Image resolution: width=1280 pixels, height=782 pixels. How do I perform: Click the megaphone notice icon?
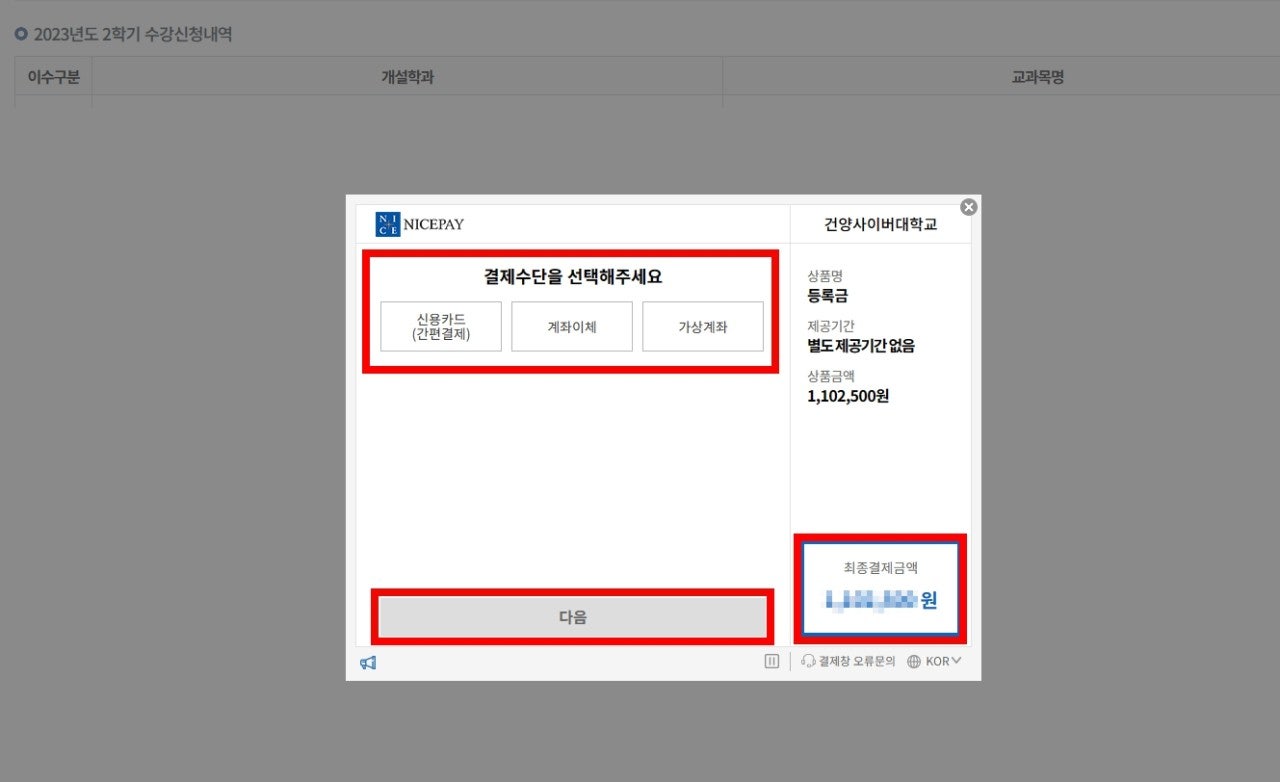(x=368, y=662)
